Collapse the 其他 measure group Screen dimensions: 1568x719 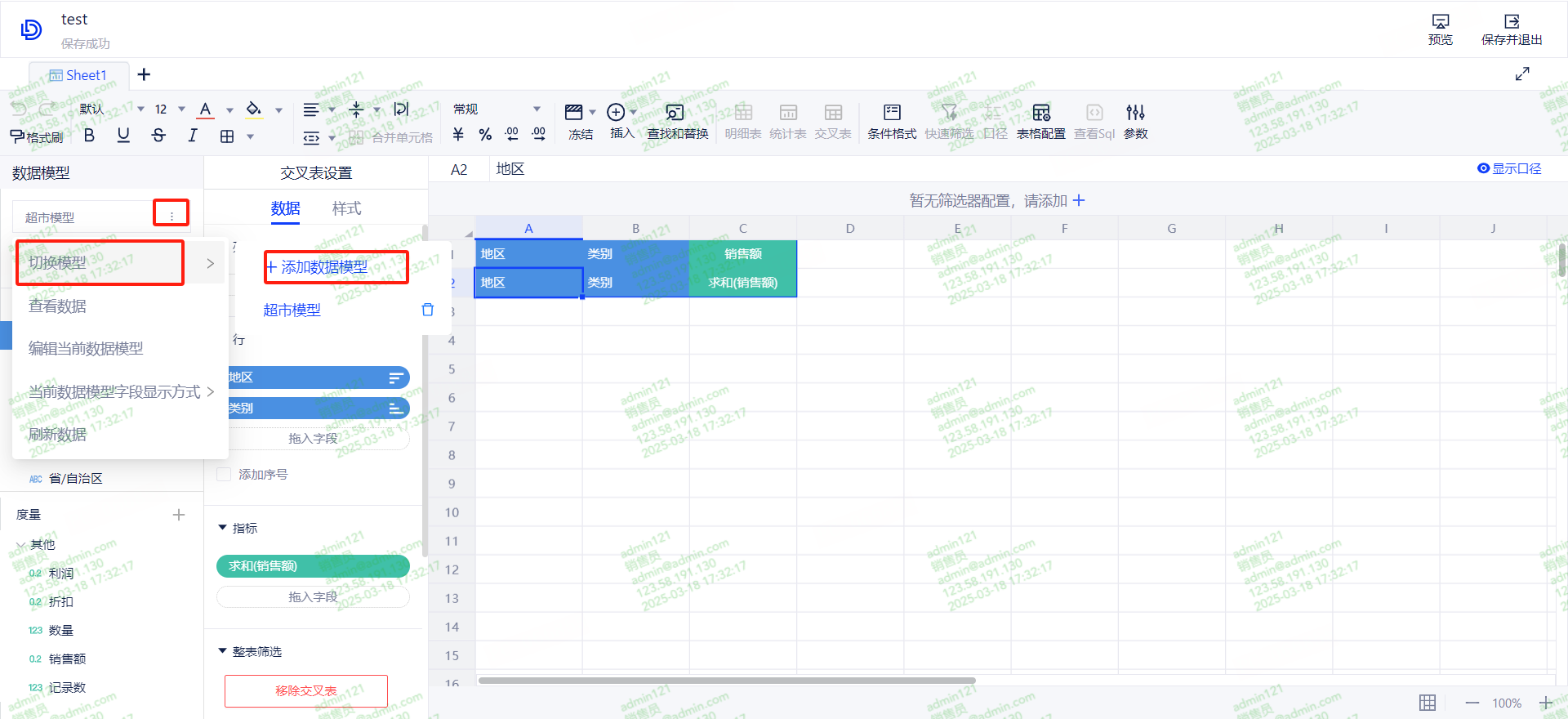coord(21,545)
